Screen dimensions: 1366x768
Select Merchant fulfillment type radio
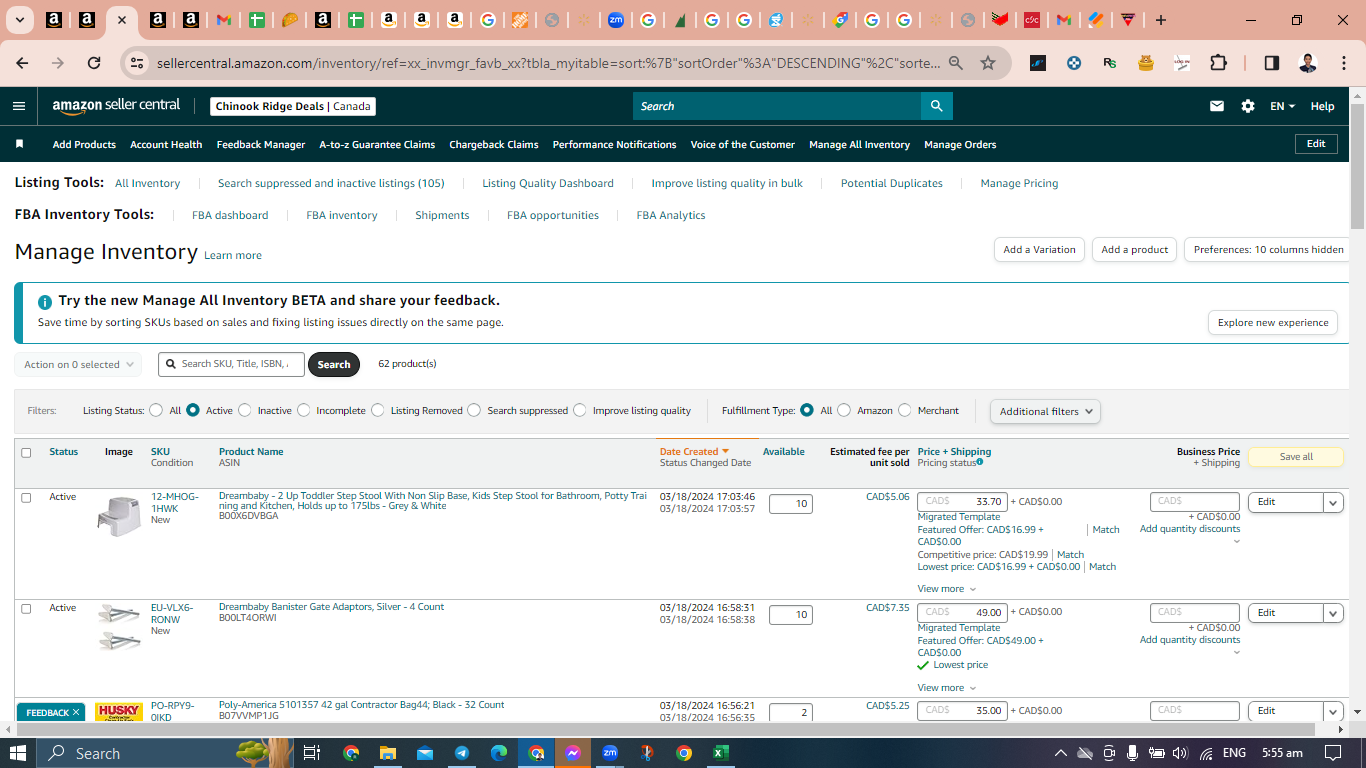click(905, 410)
